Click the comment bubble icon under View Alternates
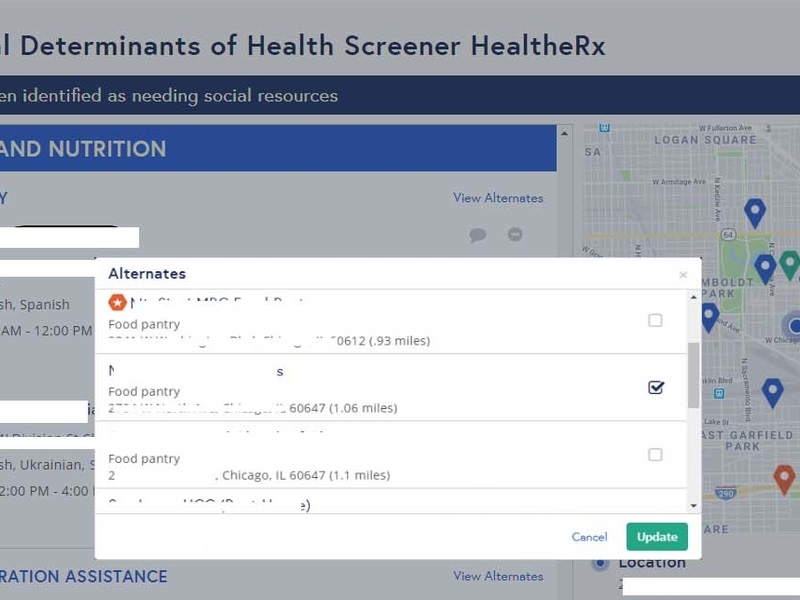The height and width of the screenshot is (600, 800). pyautogui.click(x=478, y=235)
